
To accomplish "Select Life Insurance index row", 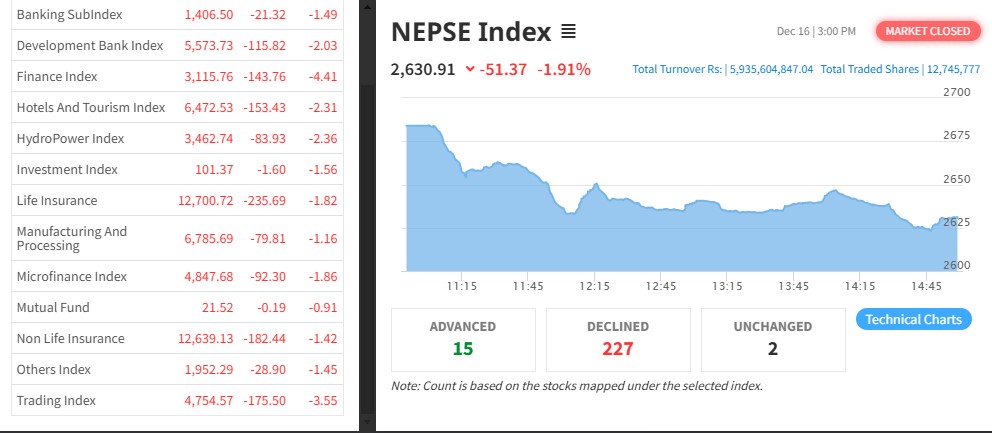I will pyautogui.click(x=57, y=200).
